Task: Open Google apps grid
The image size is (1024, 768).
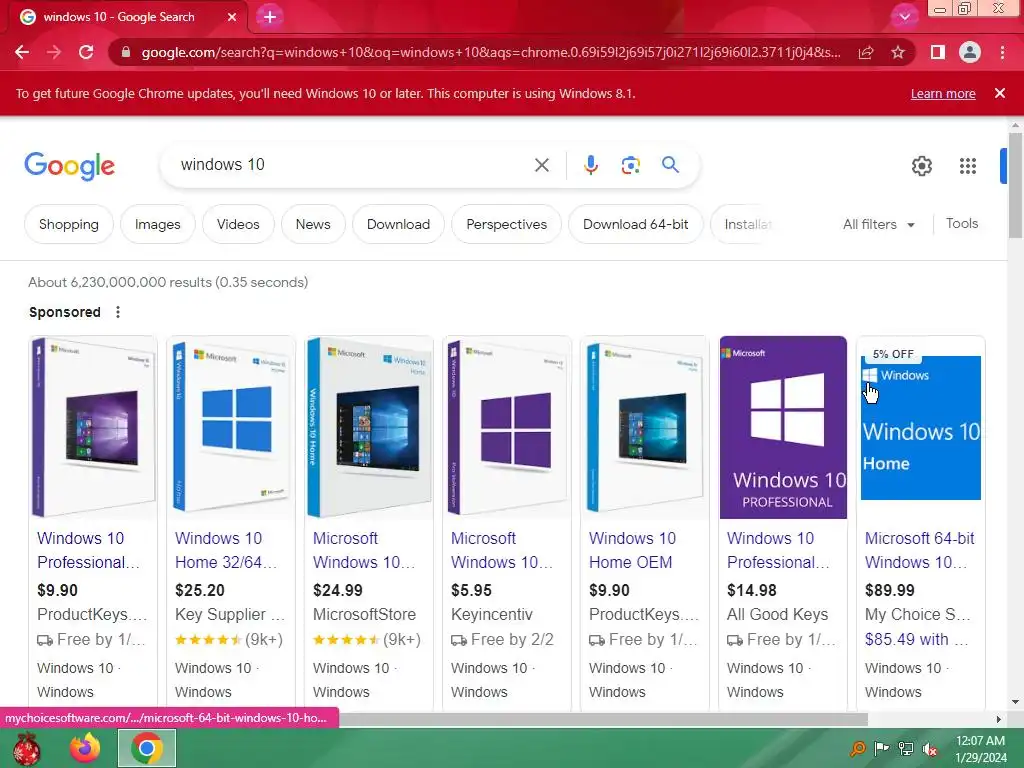Action: pyautogui.click(x=968, y=166)
